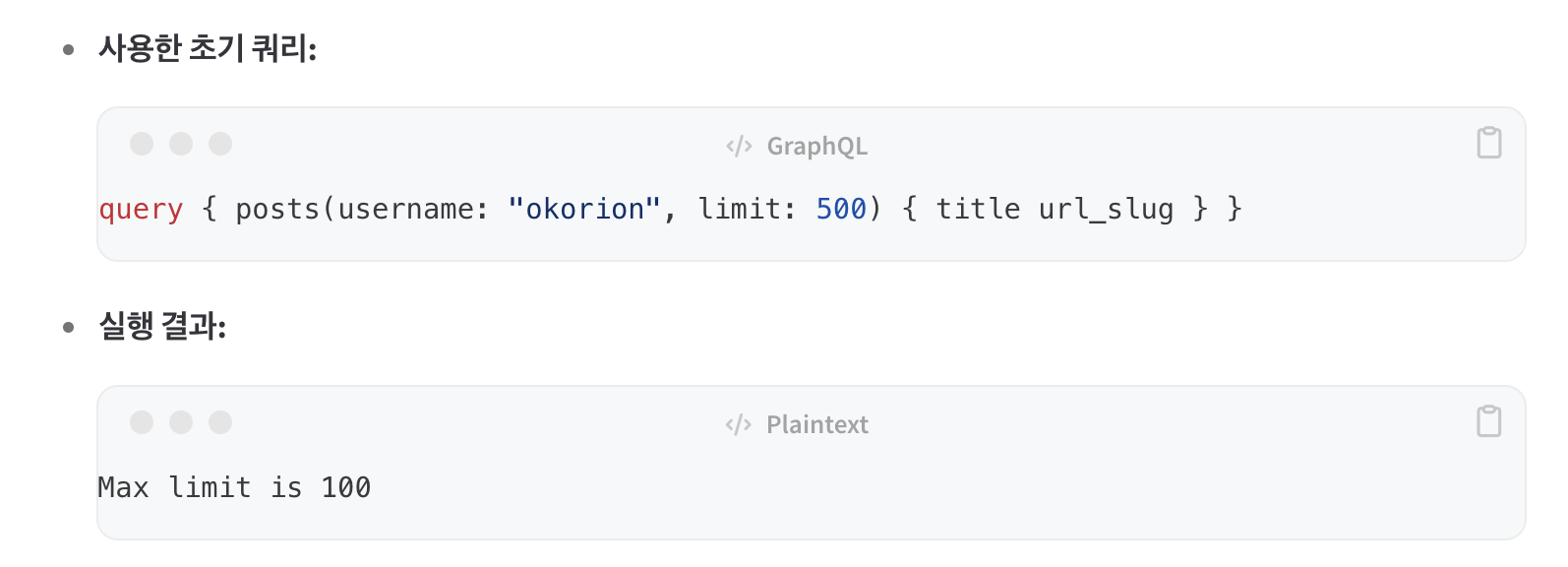Copy the GraphQL code block contents

click(1488, 143)
